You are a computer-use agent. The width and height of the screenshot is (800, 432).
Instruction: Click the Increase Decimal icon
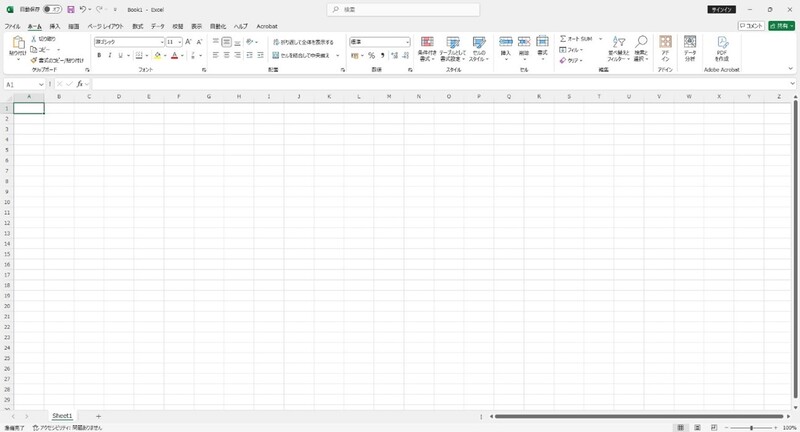click(x=394, y=56)
